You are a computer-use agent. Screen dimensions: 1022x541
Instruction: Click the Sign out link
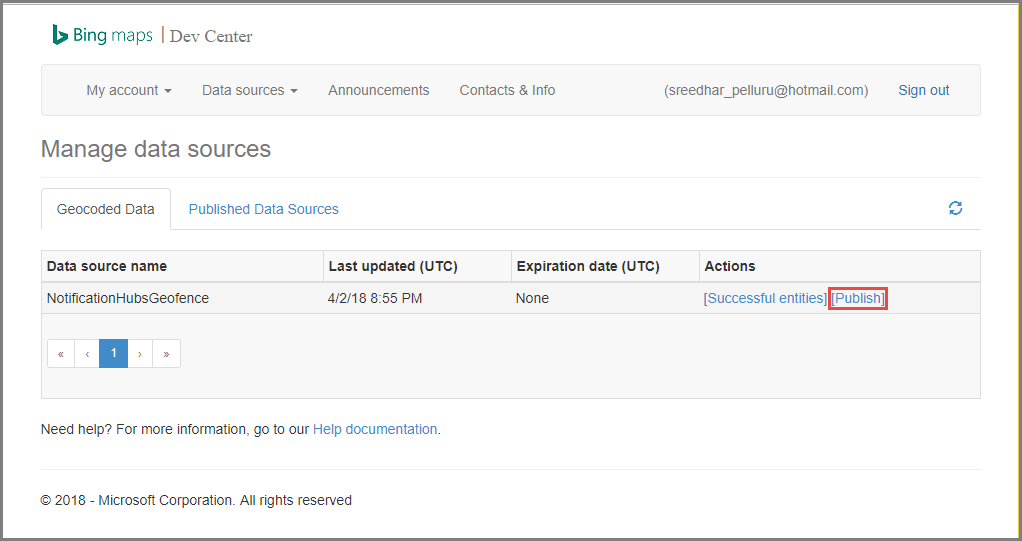click(x=923, y=90)
